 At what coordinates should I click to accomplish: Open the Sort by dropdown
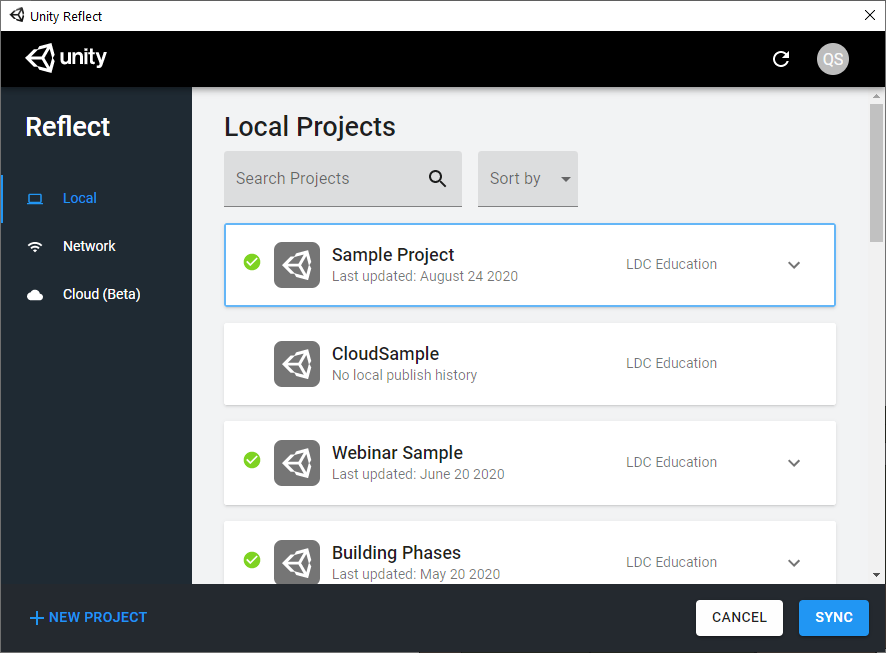click(528, 179)
